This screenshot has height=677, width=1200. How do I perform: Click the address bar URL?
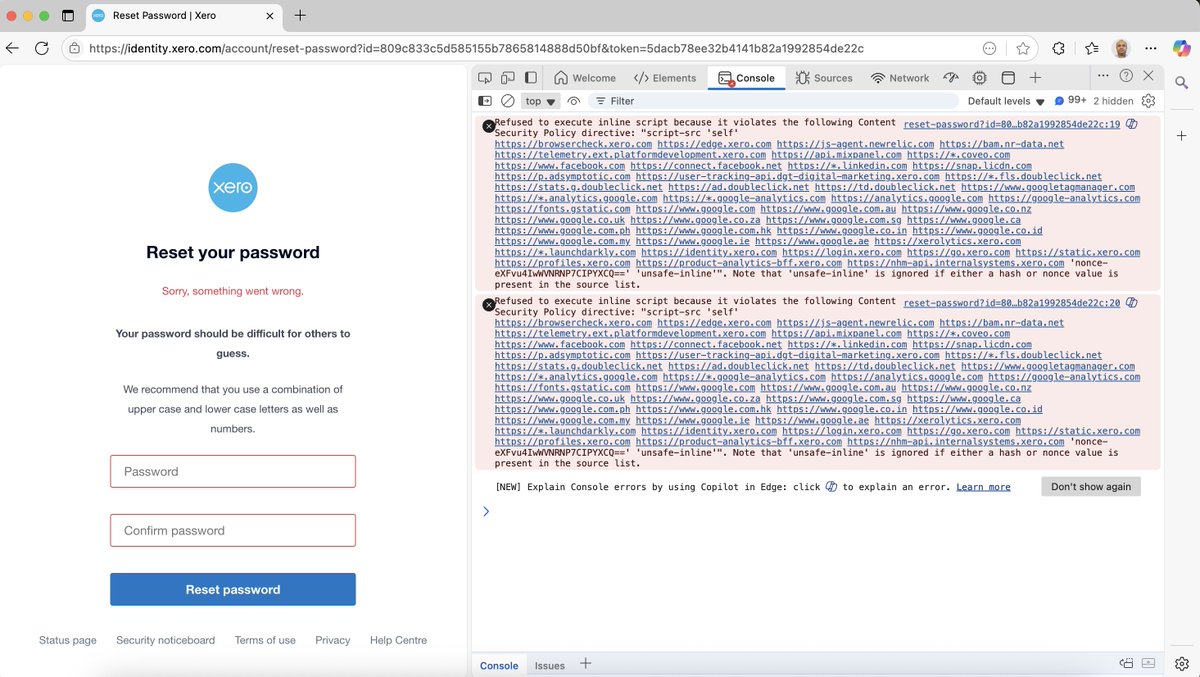click(x=476, y=48)
